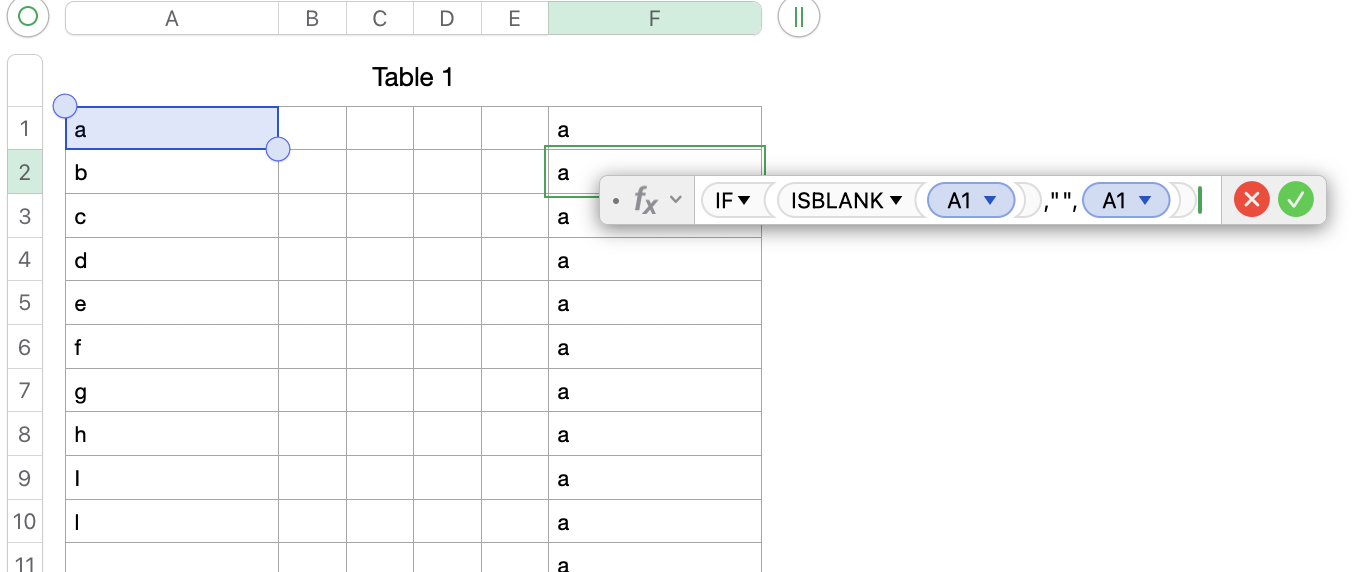This screenshot has width=1354, height=572.
Task: Select the row 2 header
Action: (24, 172)
